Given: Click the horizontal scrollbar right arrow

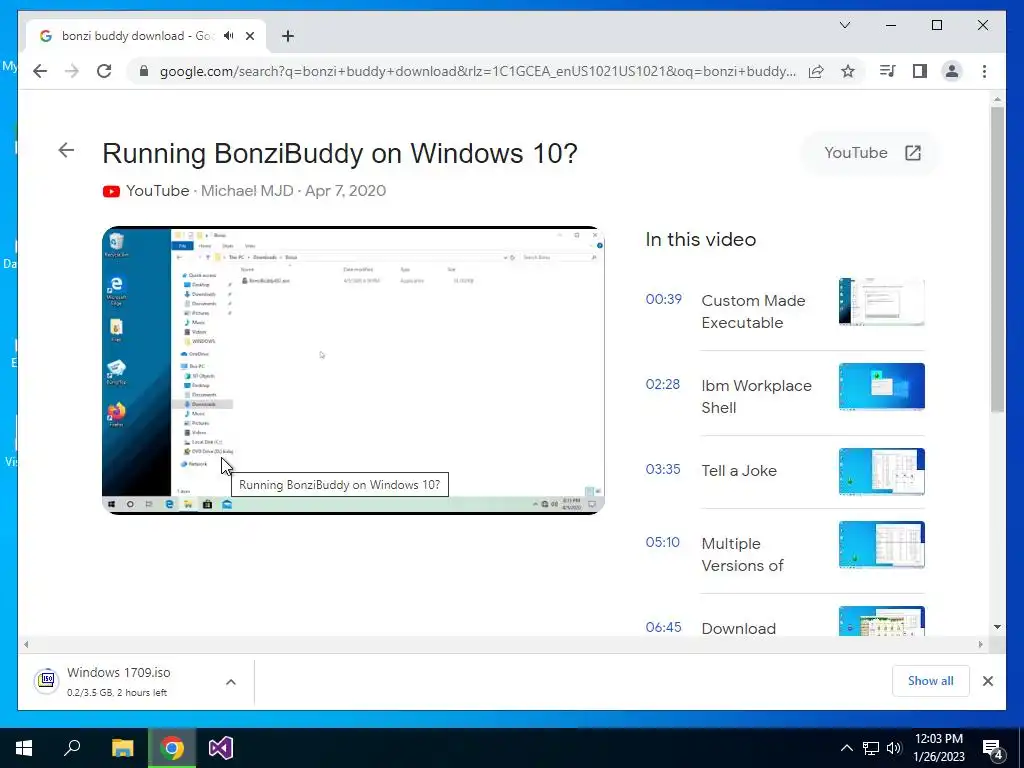Looking at the screenshot, I should (980, 645).
